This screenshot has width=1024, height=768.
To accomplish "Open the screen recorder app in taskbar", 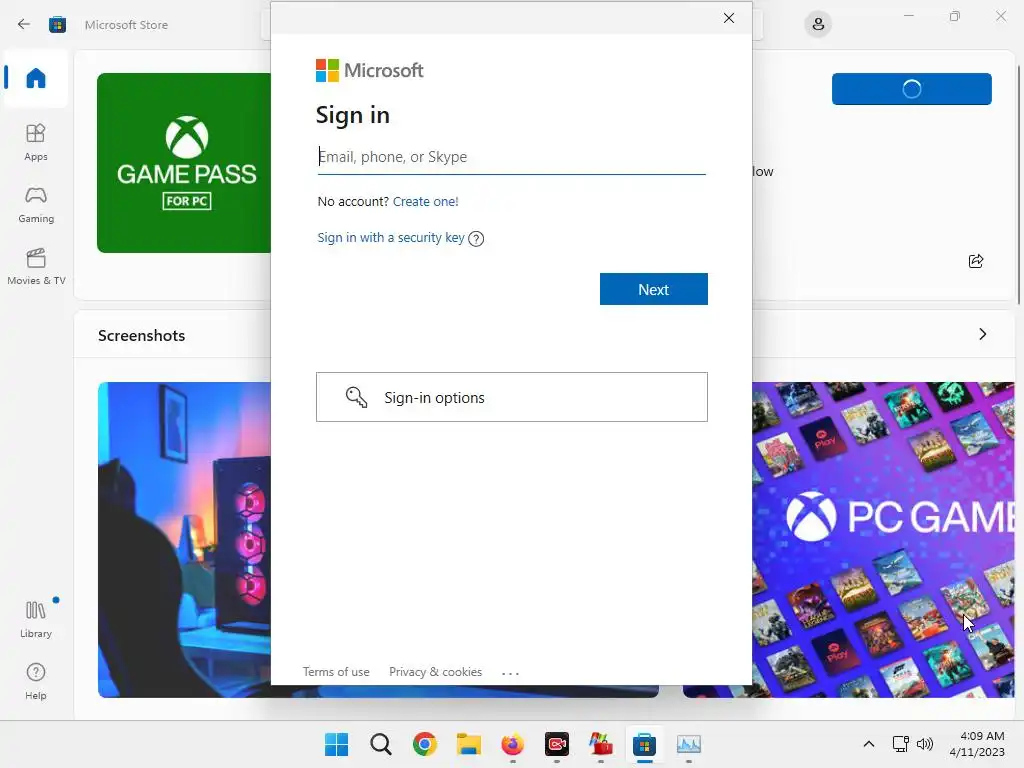I will (556, 744).
